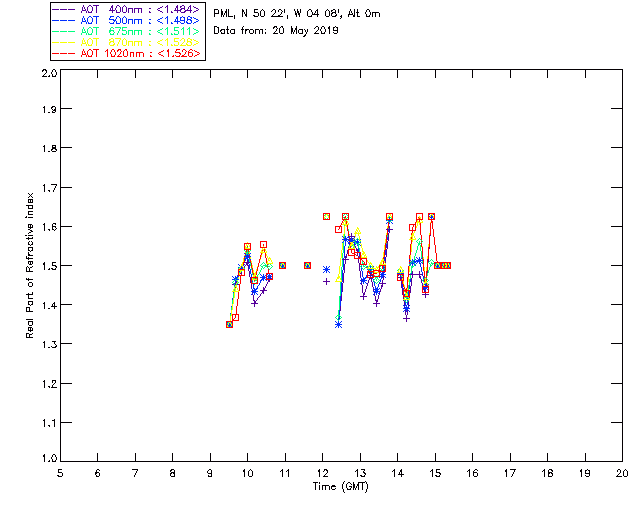This screenshot has width=640, height=512.
Task: Click the 6 x-axis tick label
Action: point(98,473)
